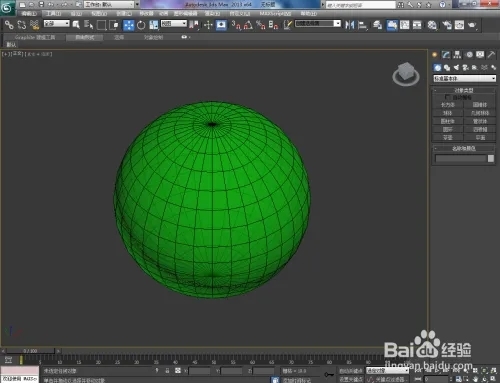Select the Cameras category icon

466,68
